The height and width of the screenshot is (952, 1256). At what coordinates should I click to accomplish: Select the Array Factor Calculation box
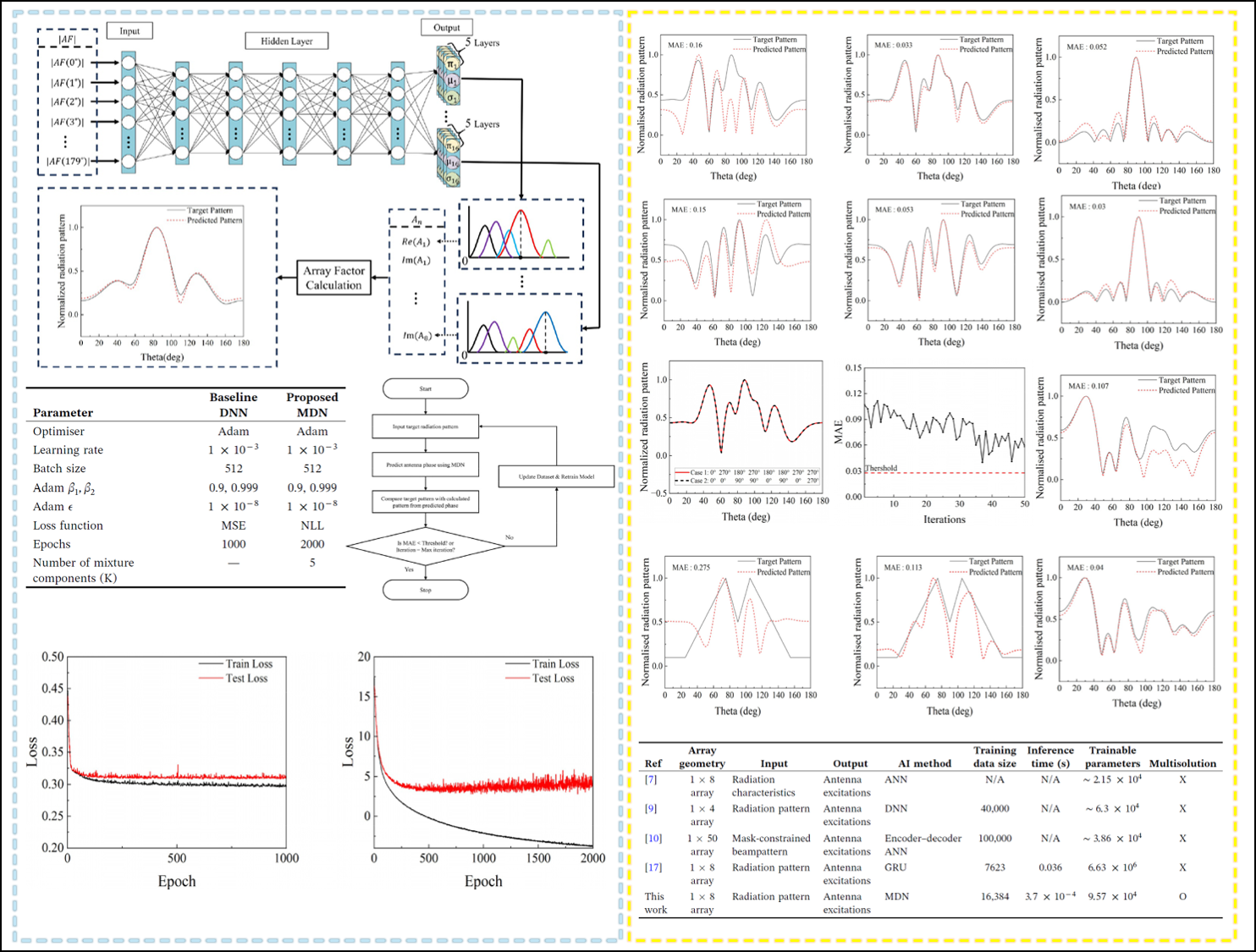pyautogui.click(x=334, y=278)
